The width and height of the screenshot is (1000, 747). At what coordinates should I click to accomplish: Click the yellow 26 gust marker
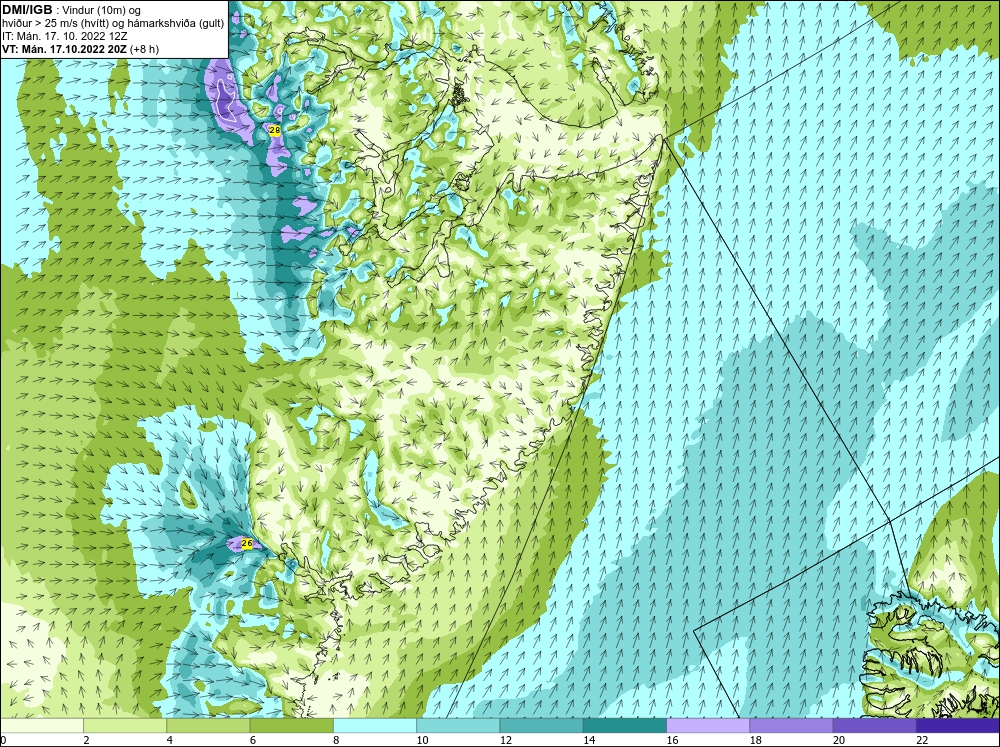click(x=247, y=543)
